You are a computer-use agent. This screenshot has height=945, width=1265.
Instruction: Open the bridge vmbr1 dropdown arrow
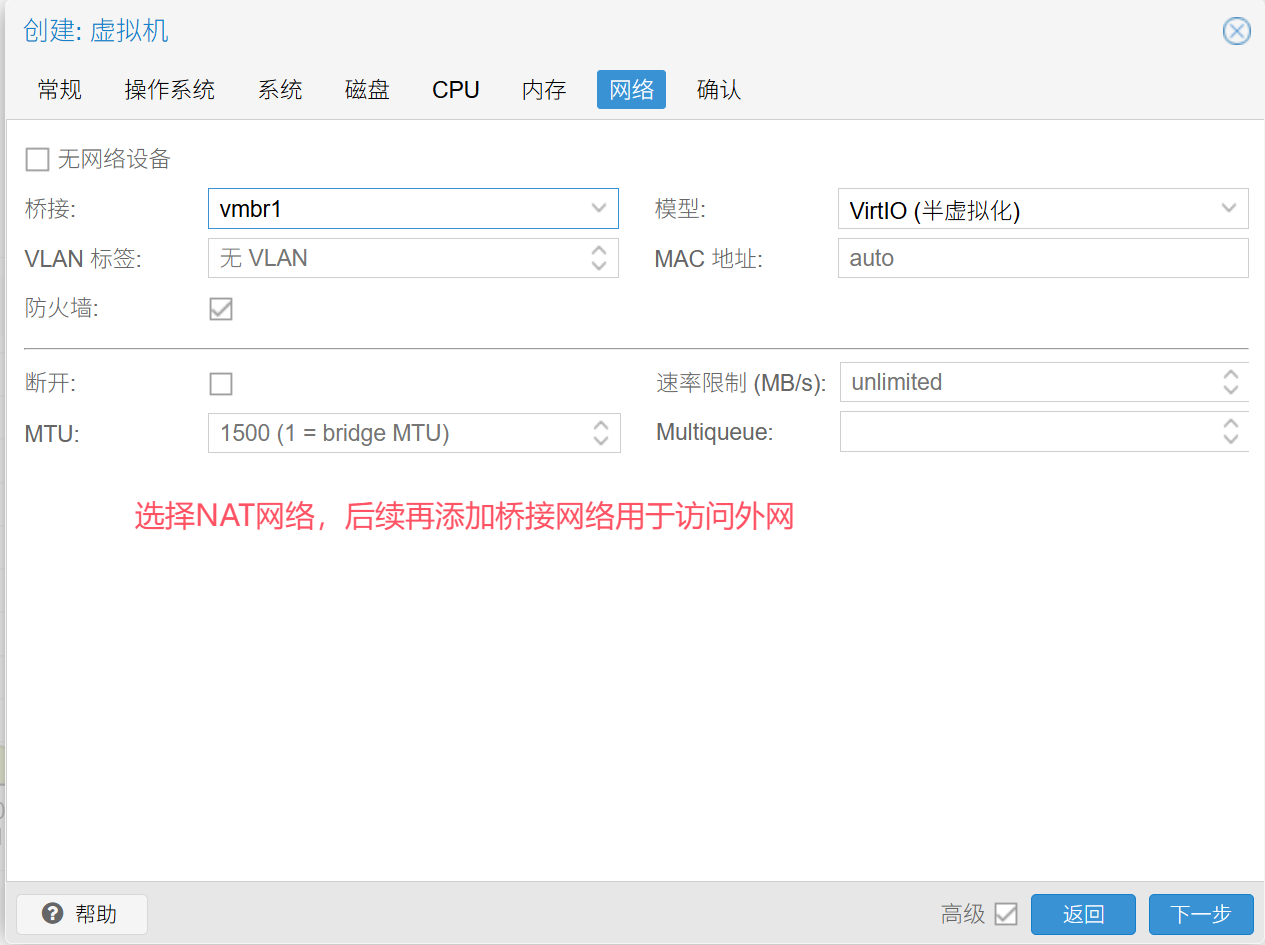pyautogui.click(x=599, y=209)
